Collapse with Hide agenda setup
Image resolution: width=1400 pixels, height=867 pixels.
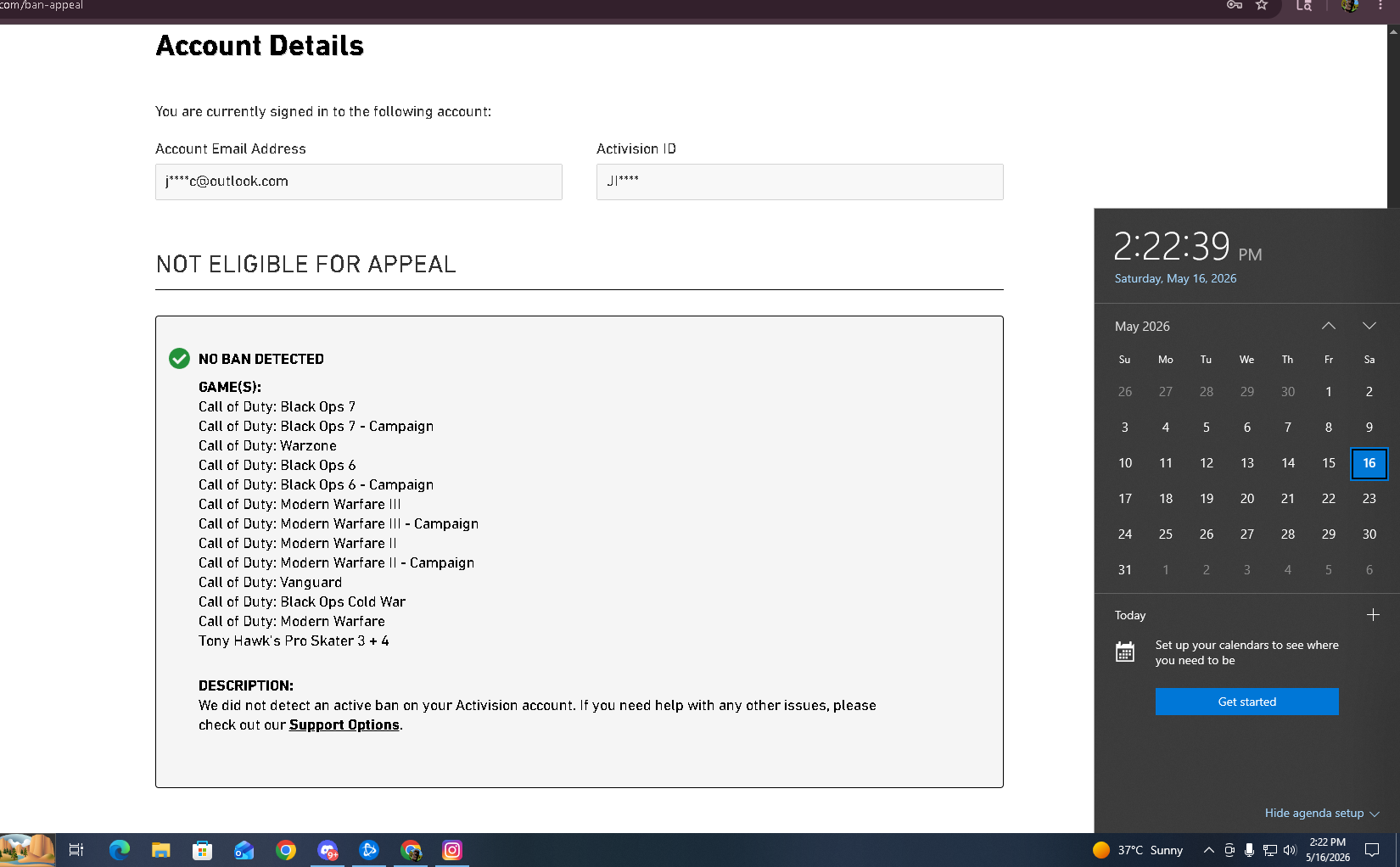pos(1322,813)
